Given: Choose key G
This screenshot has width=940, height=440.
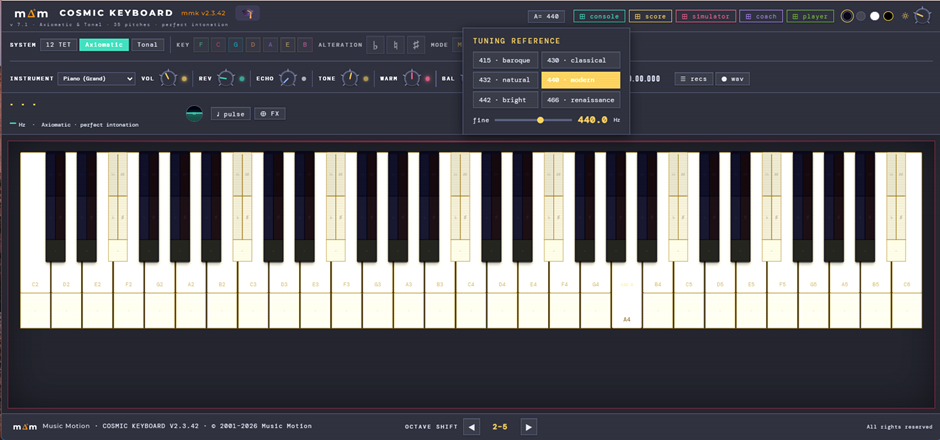Looking at the screenshot, I should [x=236, y=44].
